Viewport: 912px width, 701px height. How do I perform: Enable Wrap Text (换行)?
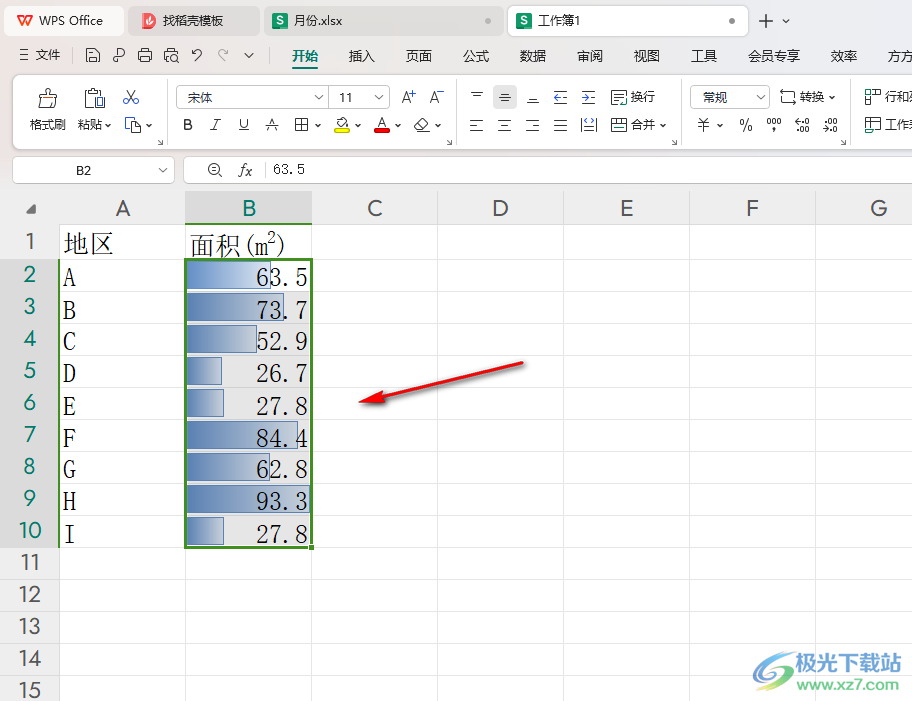click(x=633, y=97)
